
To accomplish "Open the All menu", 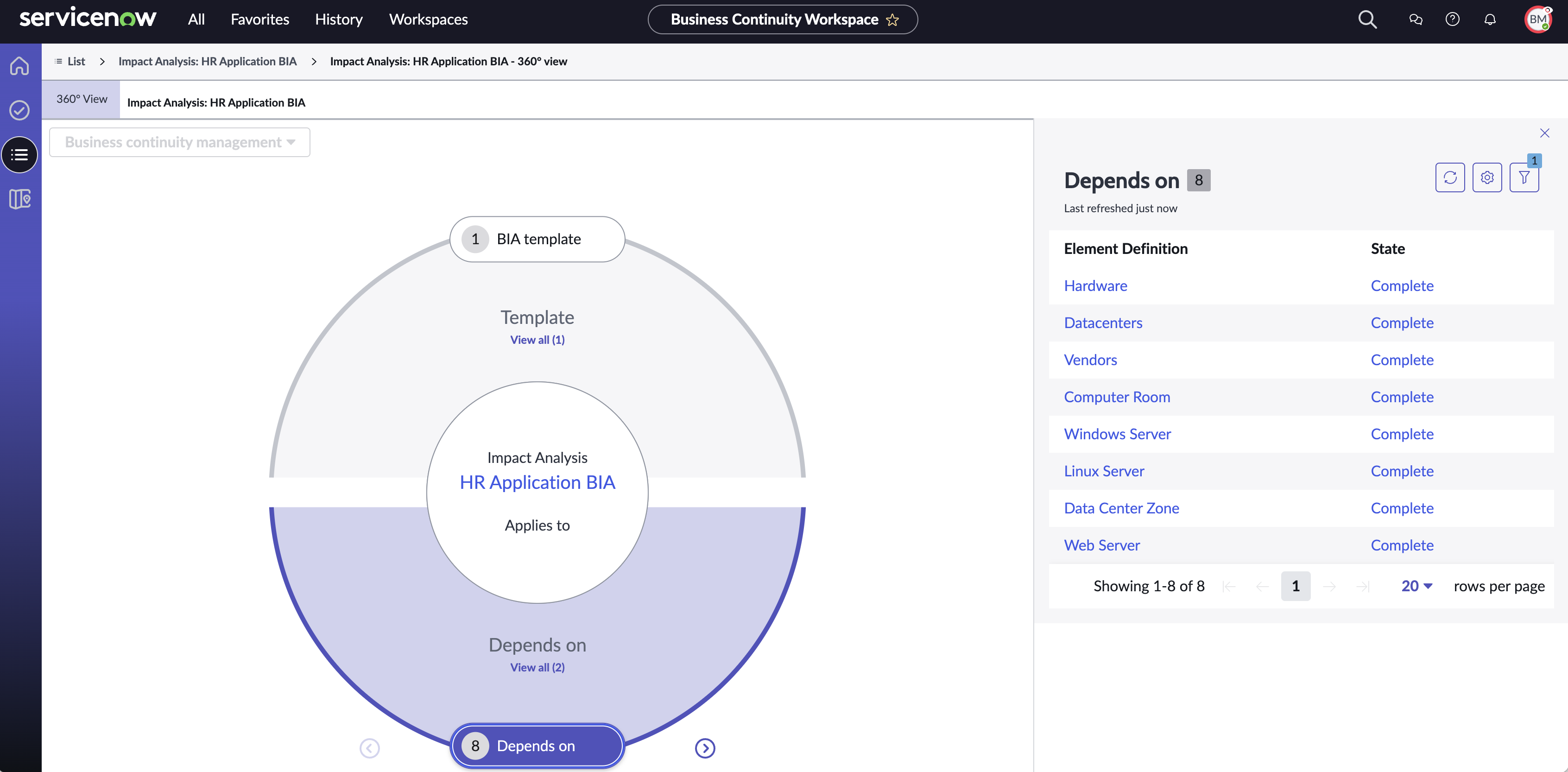I will (x=196, y=19).
